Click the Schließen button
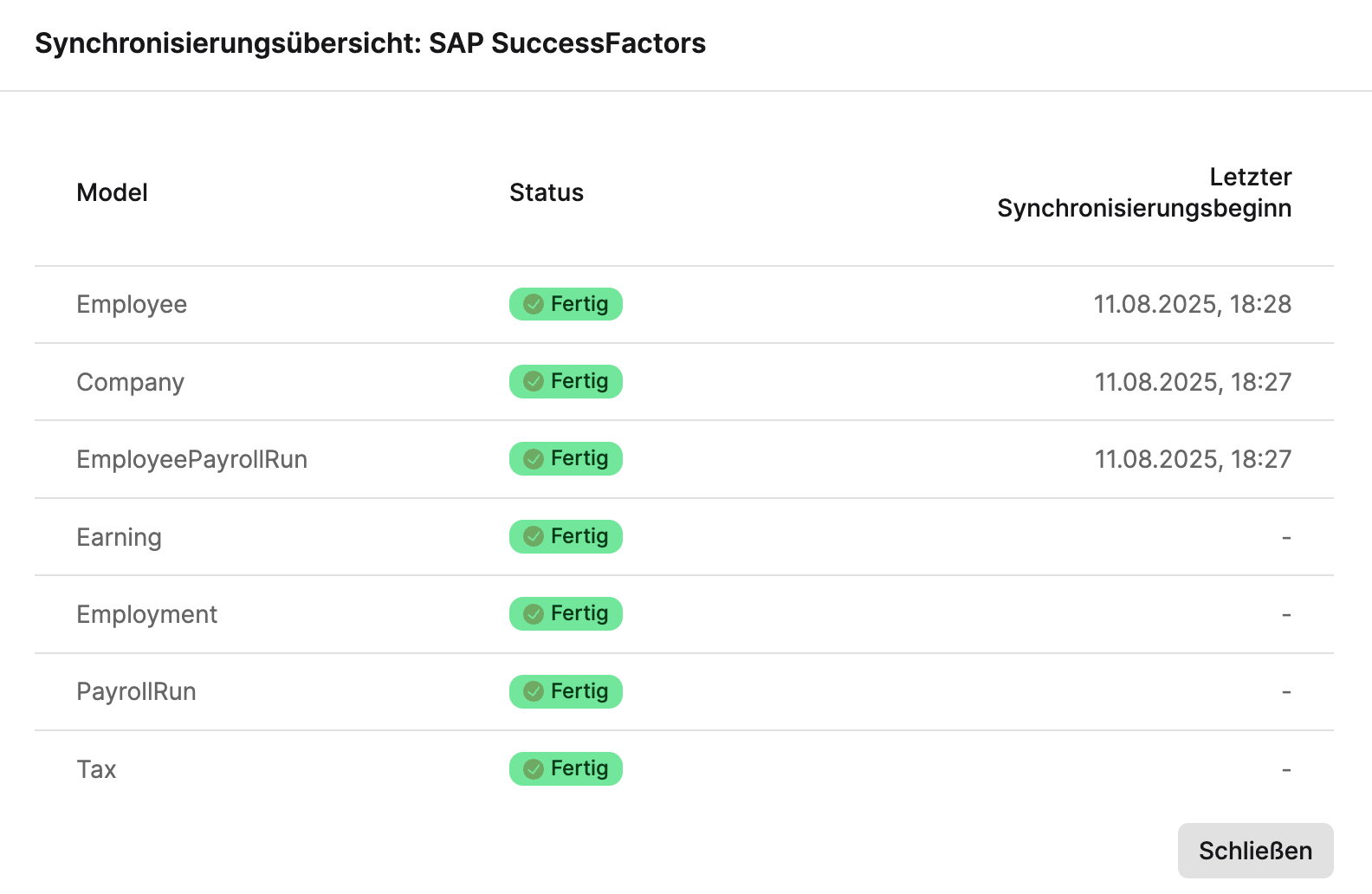The image size is (1372, 894). pyautogui.click(x=1255, y=851)
